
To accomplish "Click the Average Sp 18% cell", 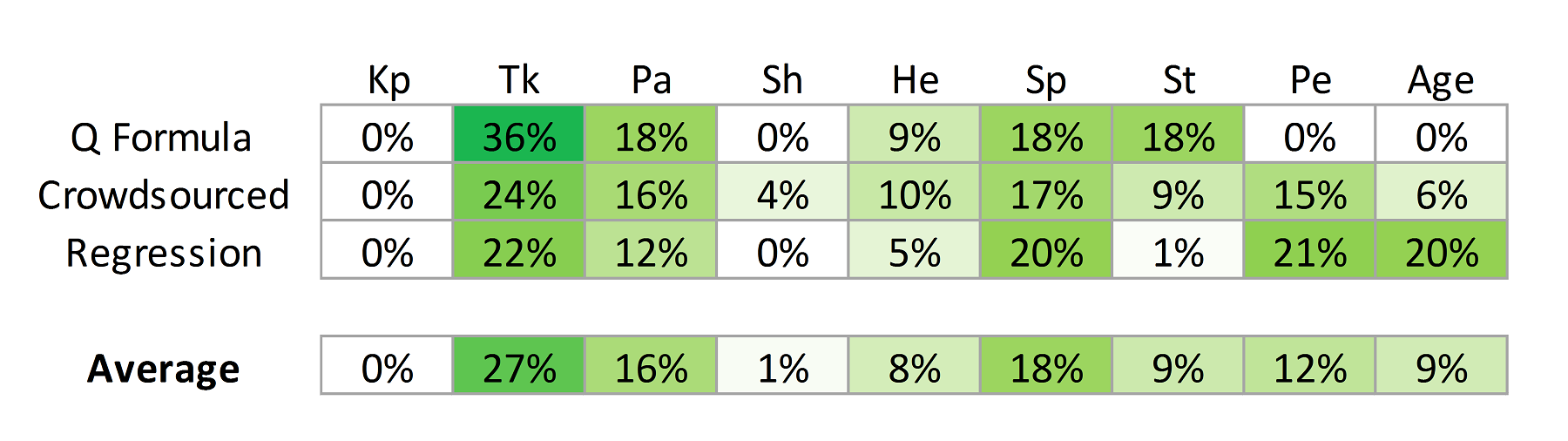I will [x=1046, y=366].
